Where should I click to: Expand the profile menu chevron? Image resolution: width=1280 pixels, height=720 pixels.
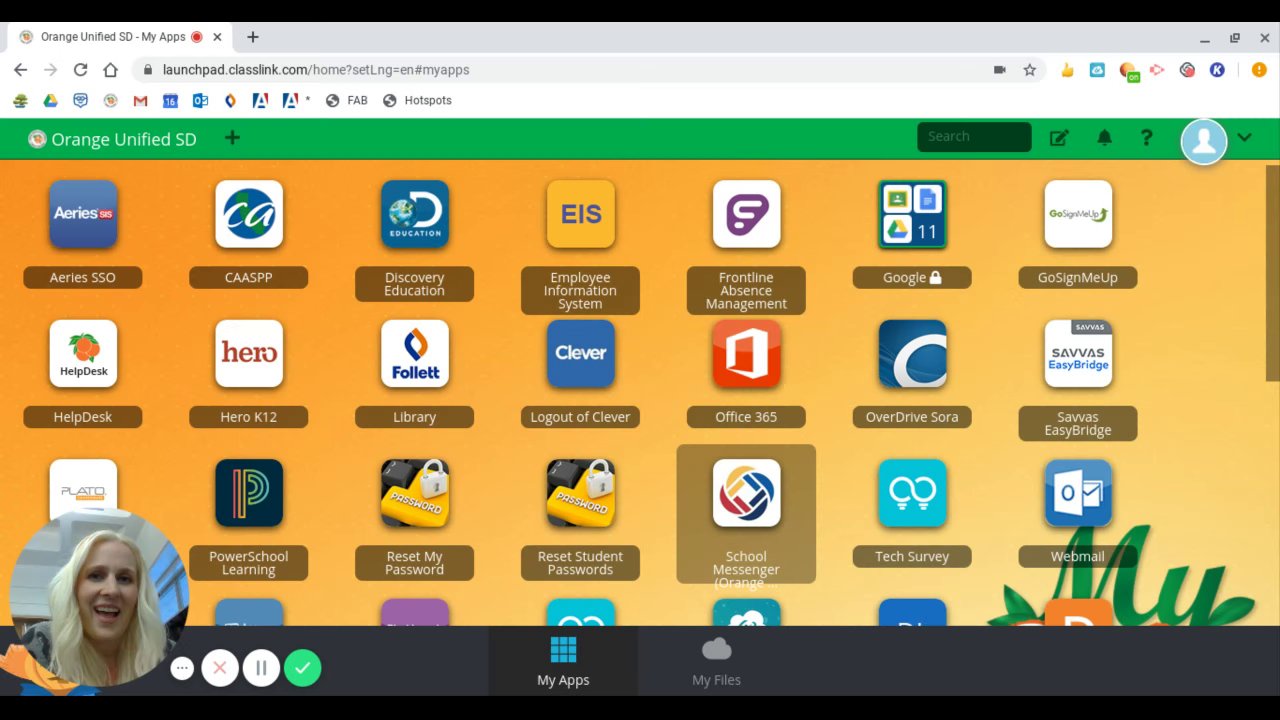[1244, 138]
